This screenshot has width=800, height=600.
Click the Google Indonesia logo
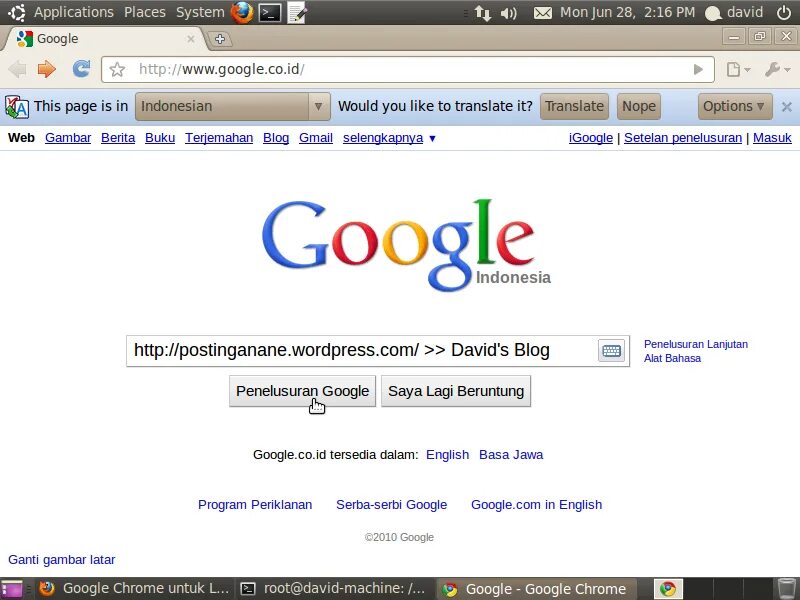[406, 245]
